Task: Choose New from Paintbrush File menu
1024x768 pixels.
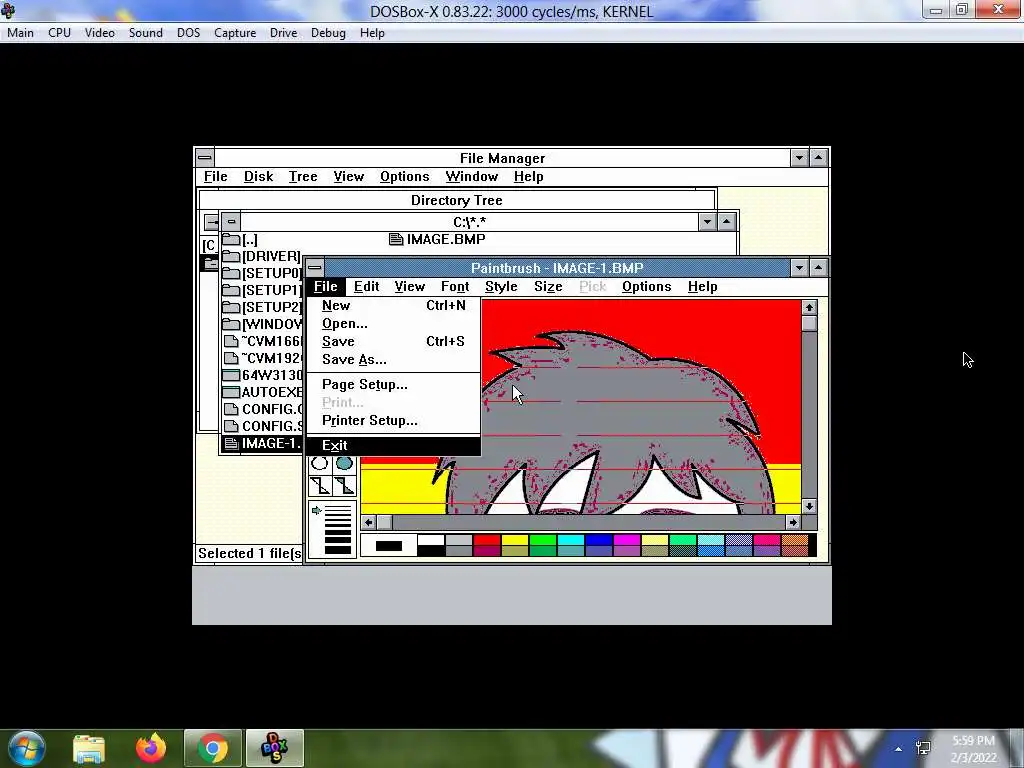Action: (394, 305)
